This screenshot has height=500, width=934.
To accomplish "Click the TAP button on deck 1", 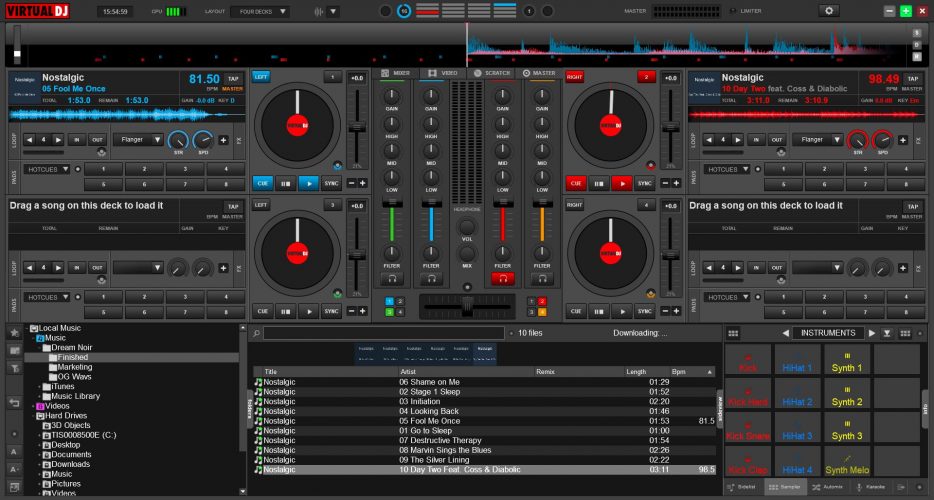I will click(x=233, y=79).
